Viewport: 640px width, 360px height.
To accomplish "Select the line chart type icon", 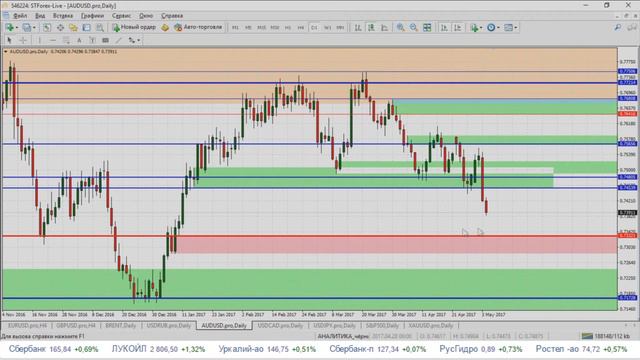I will pyautogui.click(x=384, y=27).
